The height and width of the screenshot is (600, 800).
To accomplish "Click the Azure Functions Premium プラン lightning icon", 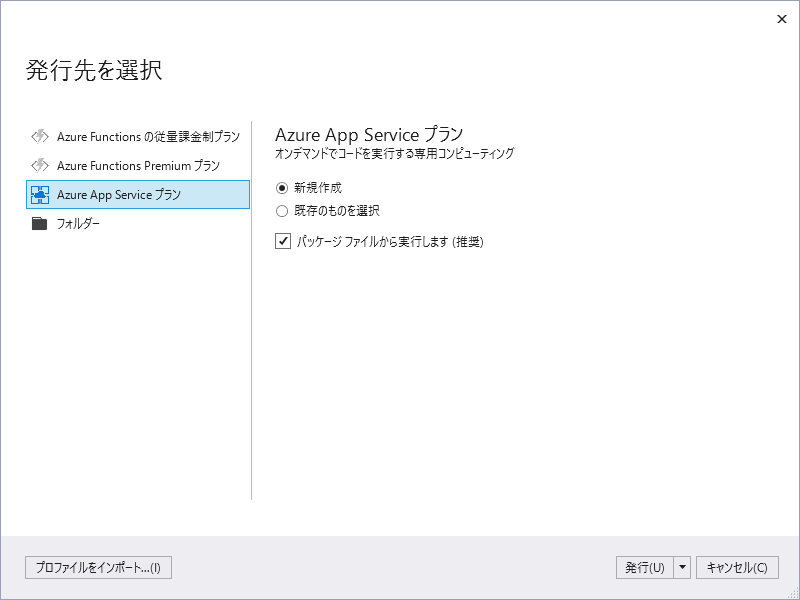I will pos(40,166).
